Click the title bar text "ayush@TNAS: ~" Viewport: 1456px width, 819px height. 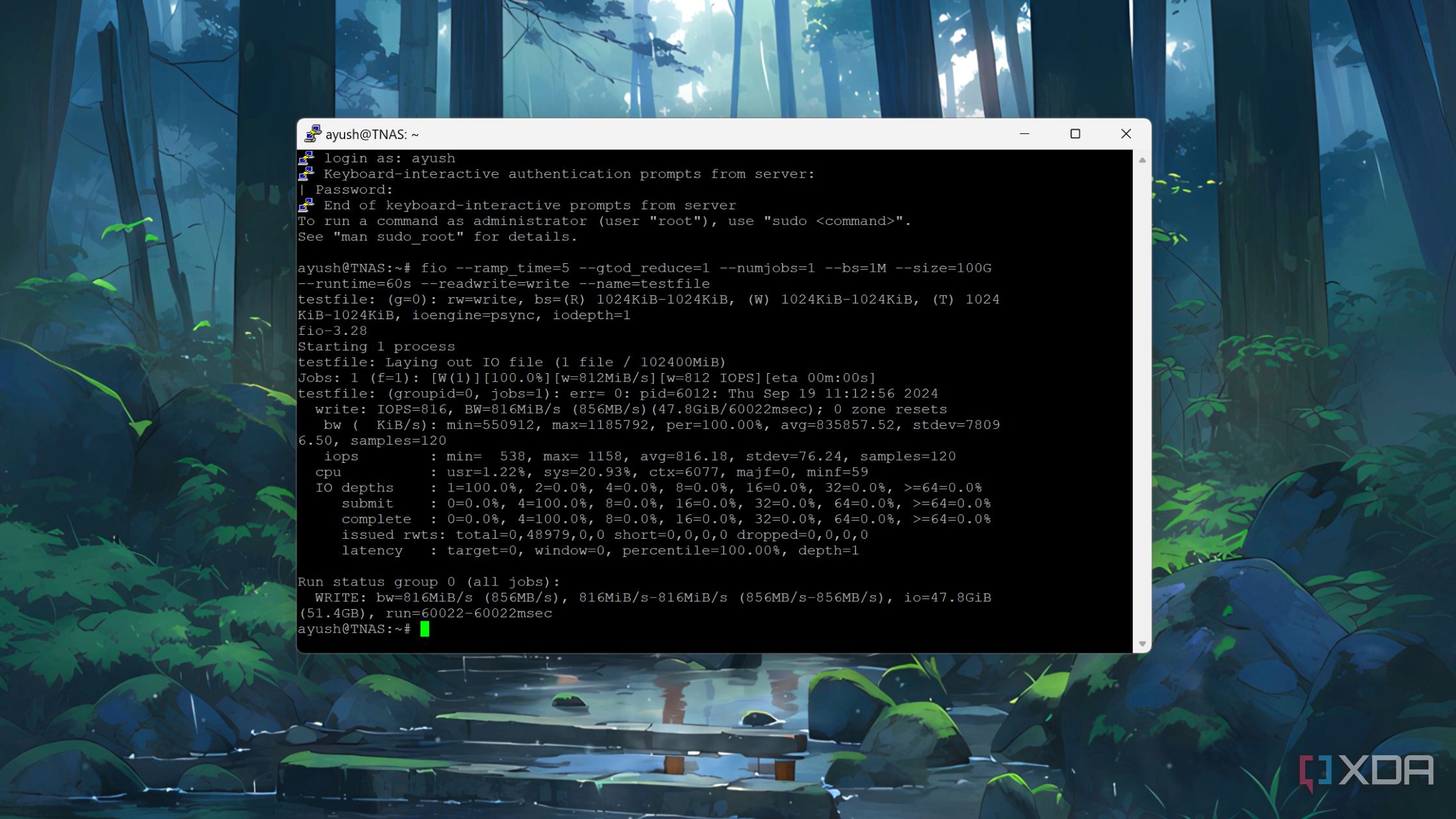point(372,134)
